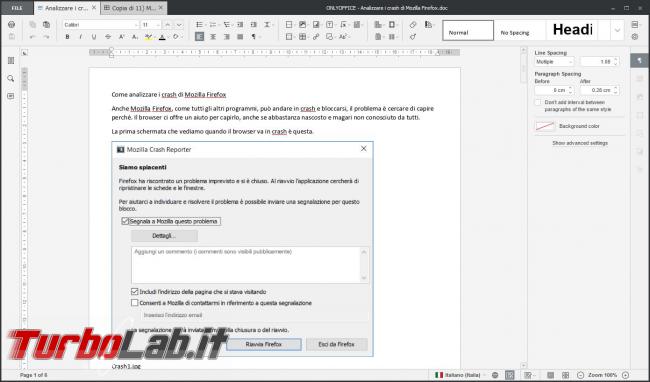Click the Insert Hyperlink icon
Image resolution: width=650 pixels, height=382 pixels.
[x=316, y=37]
